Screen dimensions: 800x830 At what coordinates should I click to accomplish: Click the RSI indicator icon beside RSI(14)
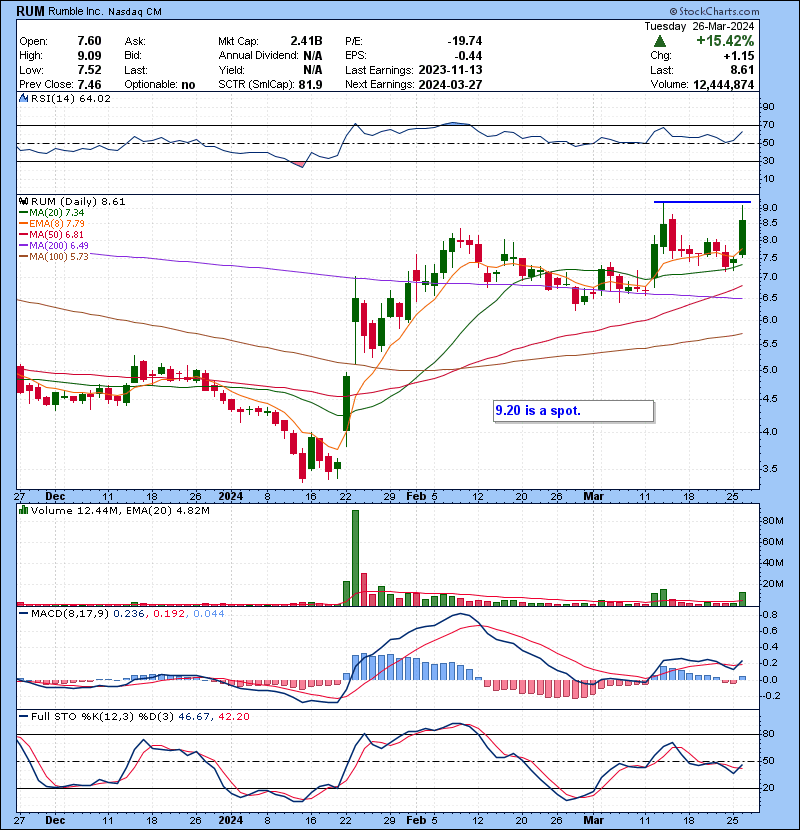click(x=23, y=98)
